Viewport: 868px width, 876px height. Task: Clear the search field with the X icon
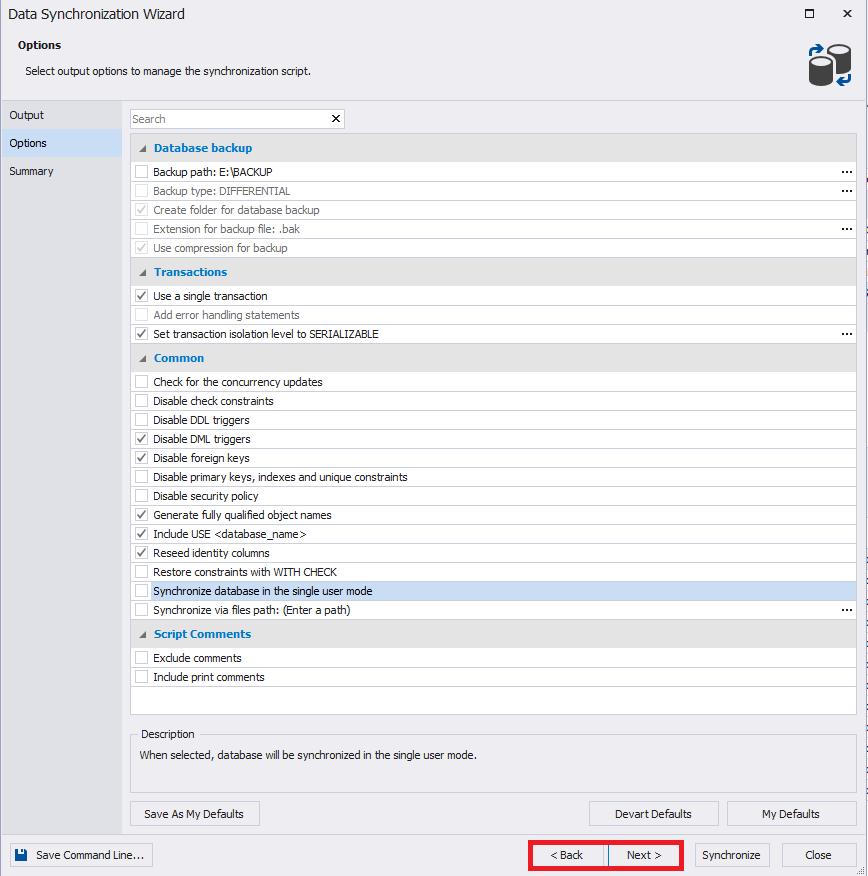point(336,118)
